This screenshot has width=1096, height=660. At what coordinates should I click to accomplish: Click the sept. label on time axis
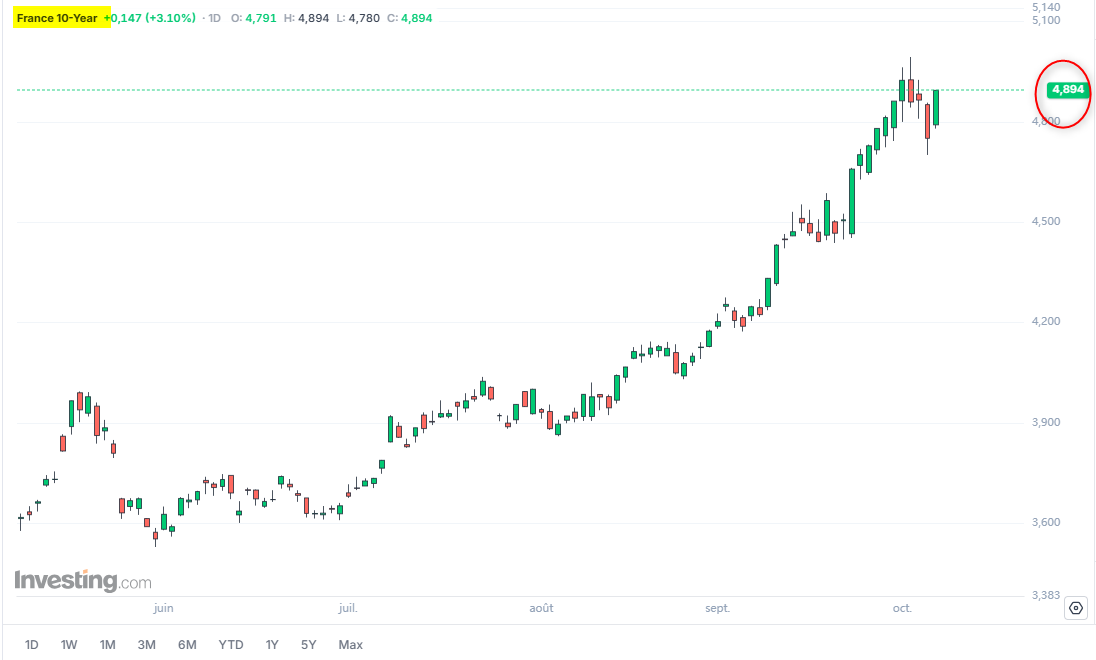tap(717, 608)
